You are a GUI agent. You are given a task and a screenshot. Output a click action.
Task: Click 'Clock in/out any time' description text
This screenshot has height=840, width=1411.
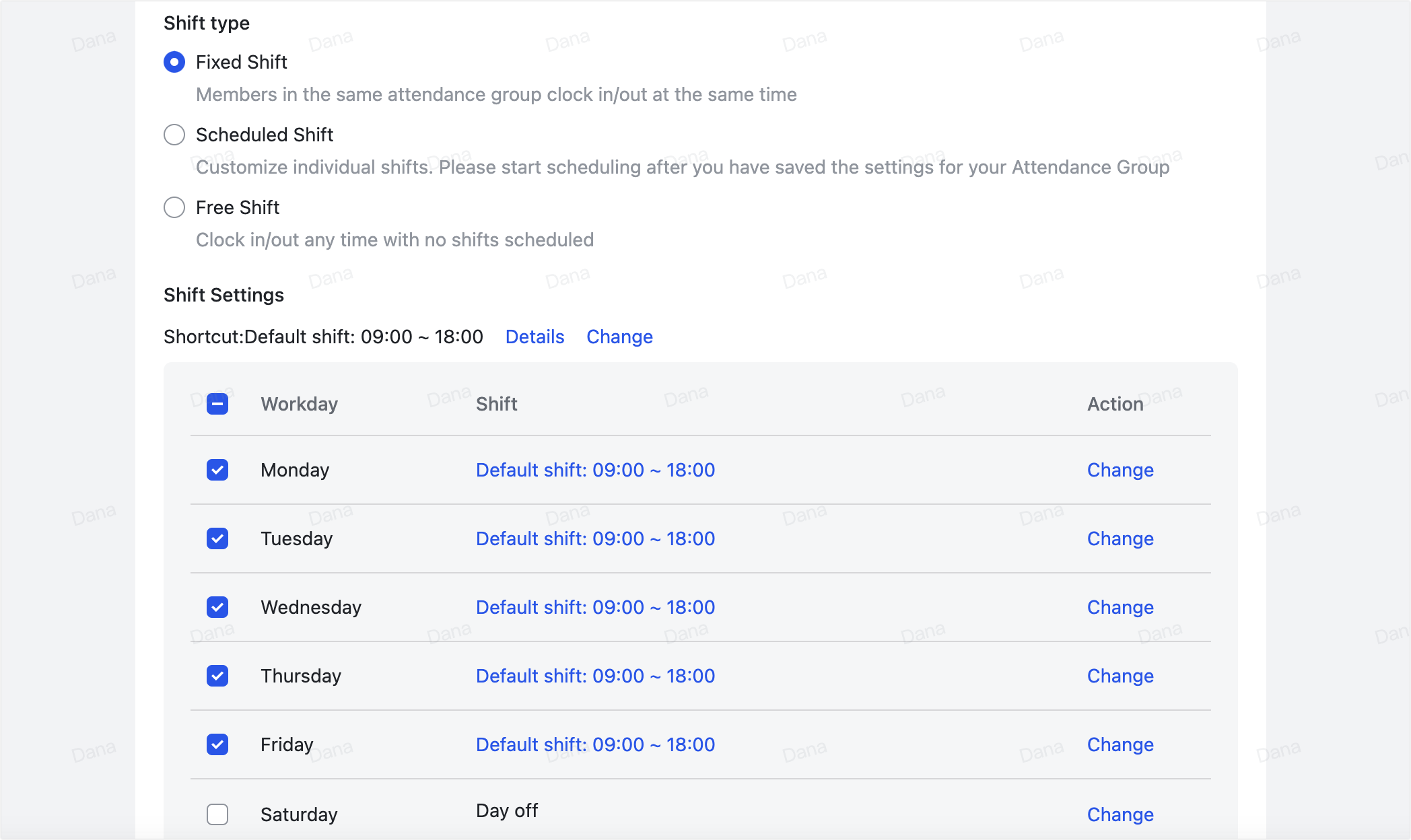394,240
